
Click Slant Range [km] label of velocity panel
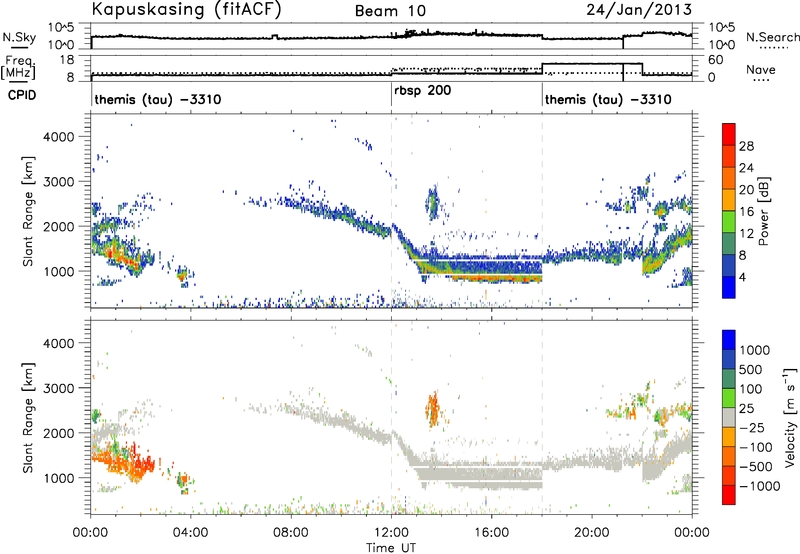[28, 418]
